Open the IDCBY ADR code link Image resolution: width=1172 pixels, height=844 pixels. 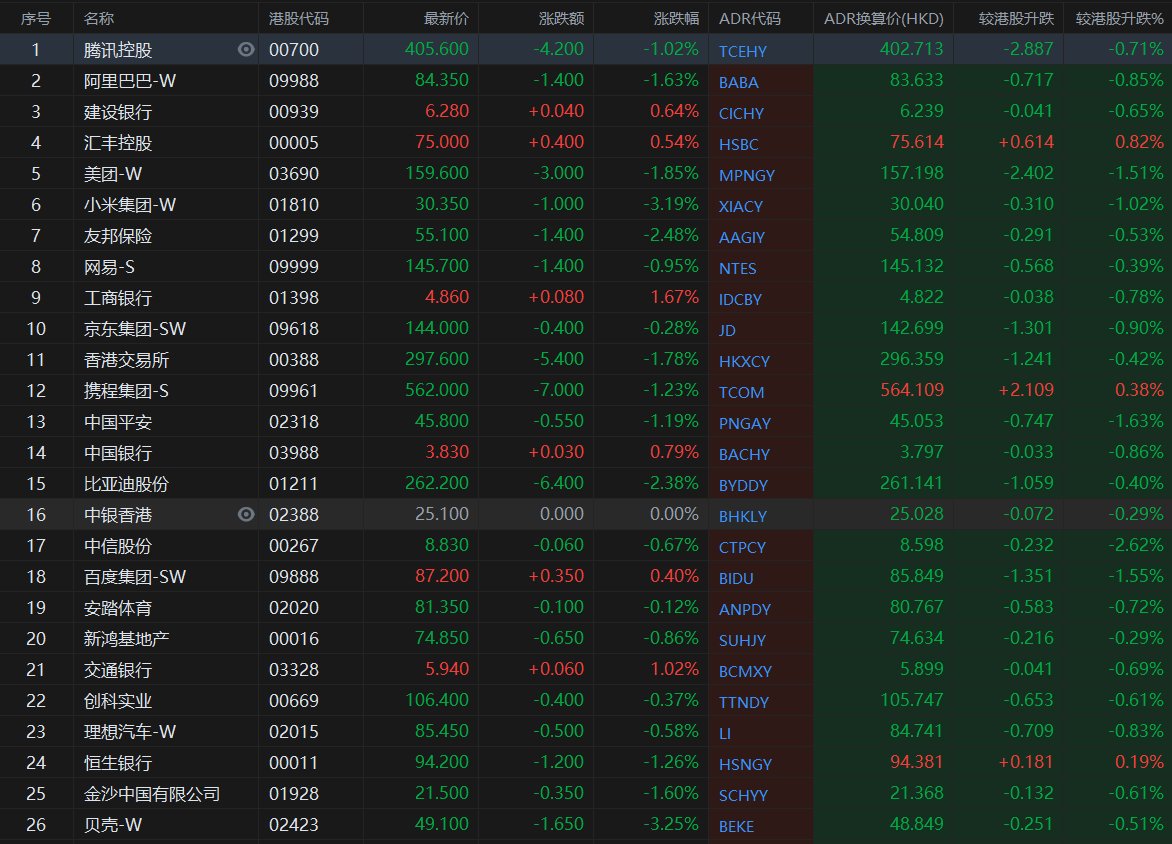[740, 299]
